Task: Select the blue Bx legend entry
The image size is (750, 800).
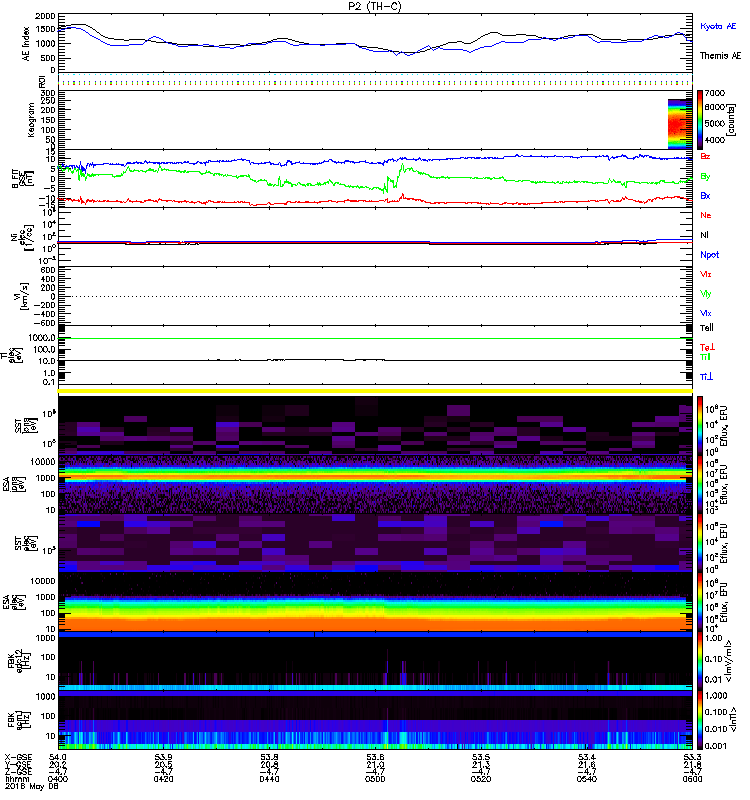Action: click(706, 195)
